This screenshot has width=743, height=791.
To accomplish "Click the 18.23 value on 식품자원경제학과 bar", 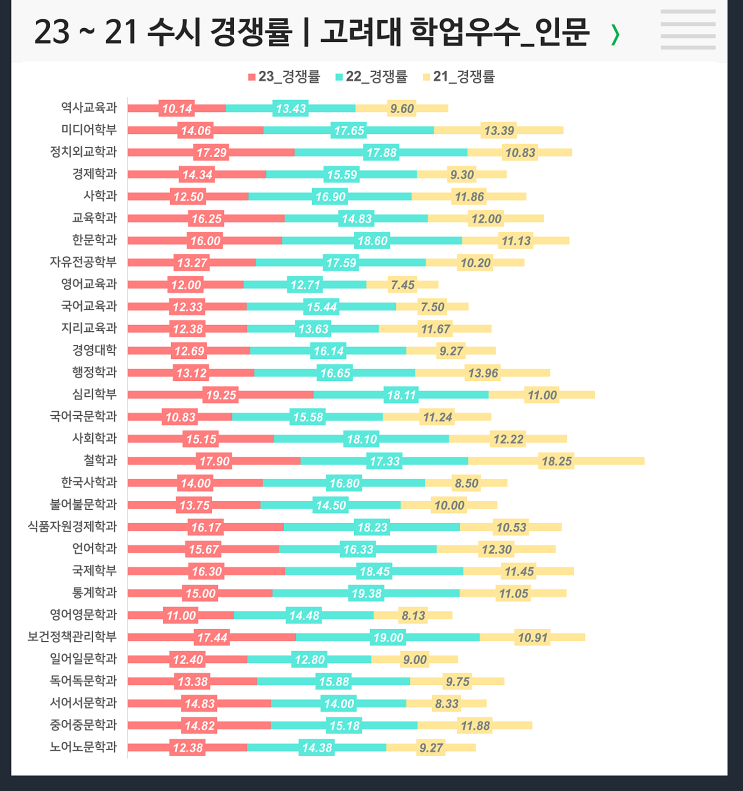I will click(372, 528).
